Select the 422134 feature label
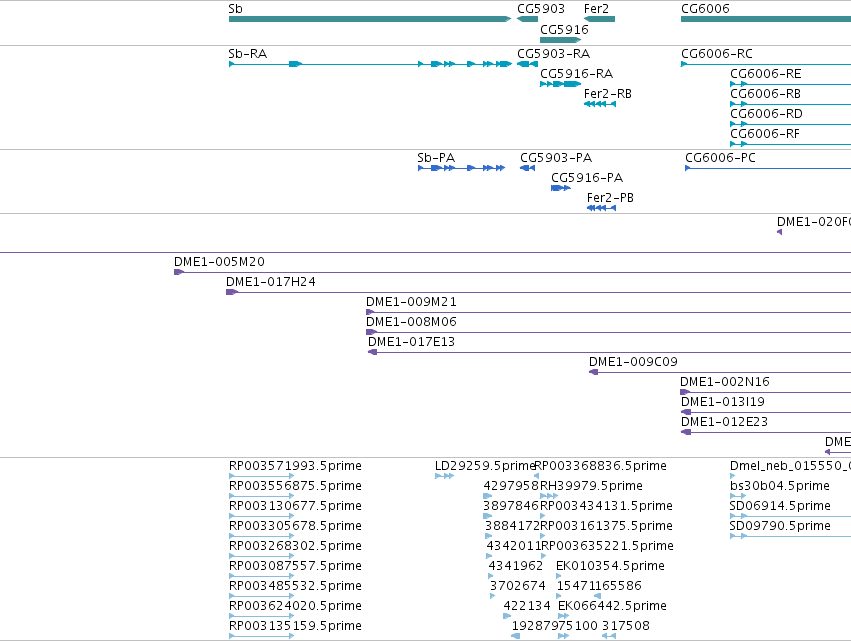 (527, 606)
